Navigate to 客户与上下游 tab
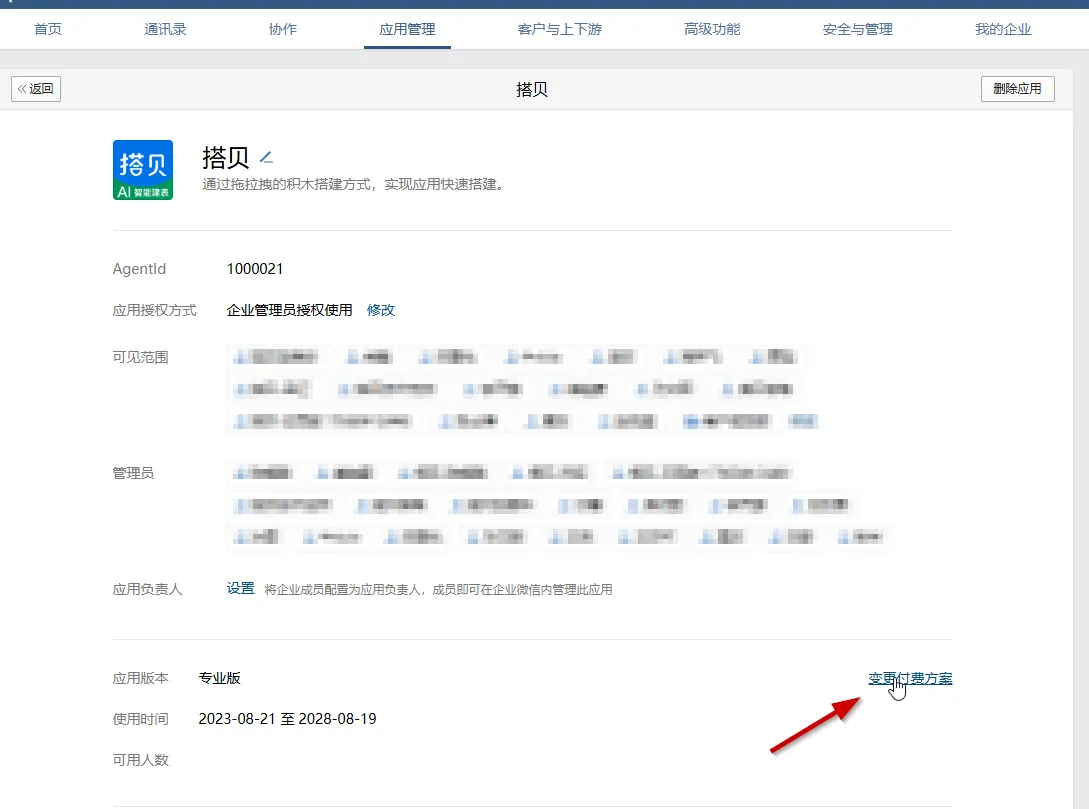 [x=560, y=29]
